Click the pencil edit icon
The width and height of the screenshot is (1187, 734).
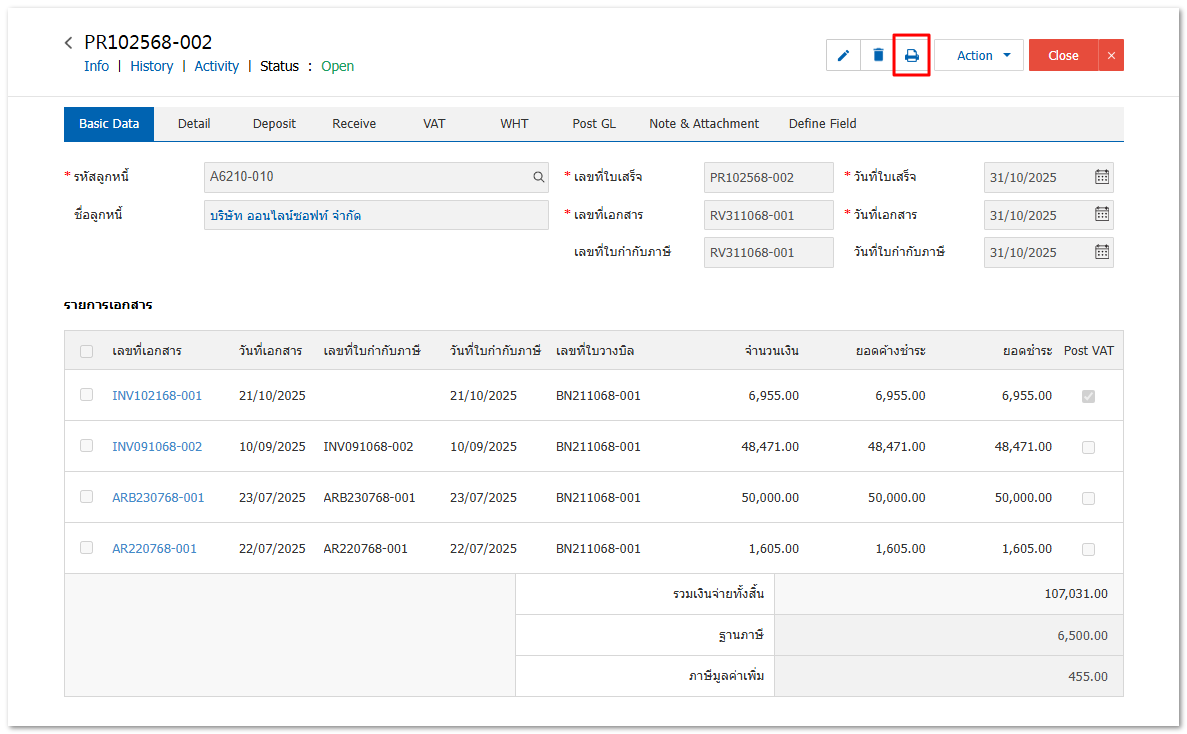click(843, 55)
